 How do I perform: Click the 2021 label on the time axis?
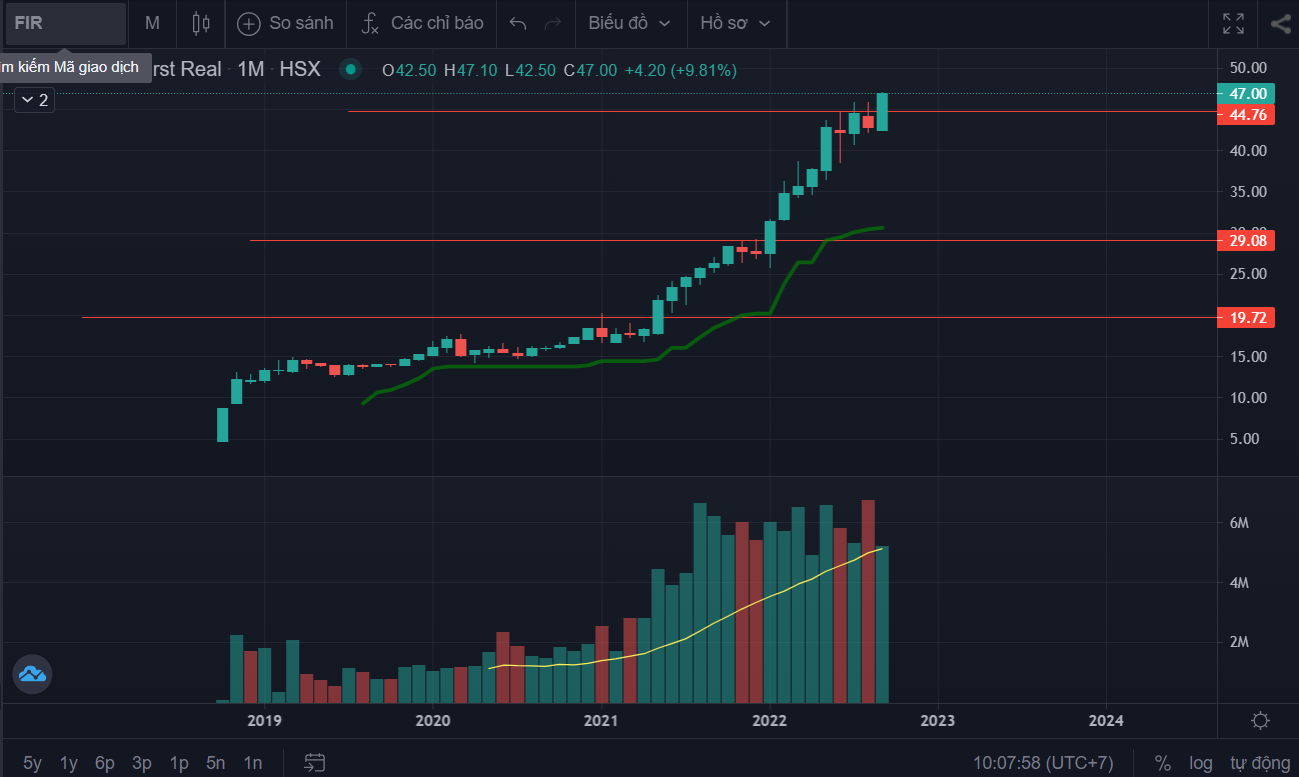601,720
